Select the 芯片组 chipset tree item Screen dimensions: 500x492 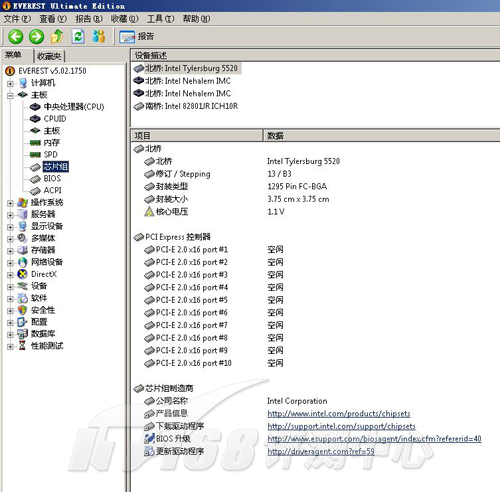56,166
